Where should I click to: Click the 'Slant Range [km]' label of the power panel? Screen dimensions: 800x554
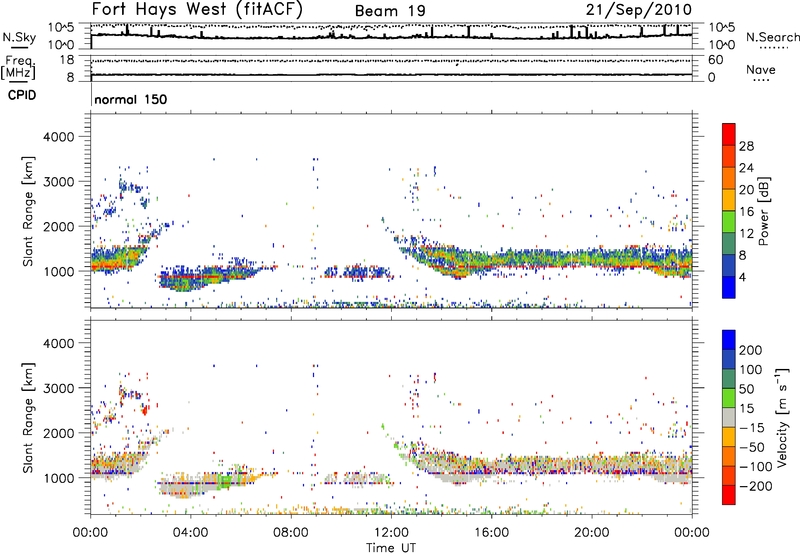28,211
